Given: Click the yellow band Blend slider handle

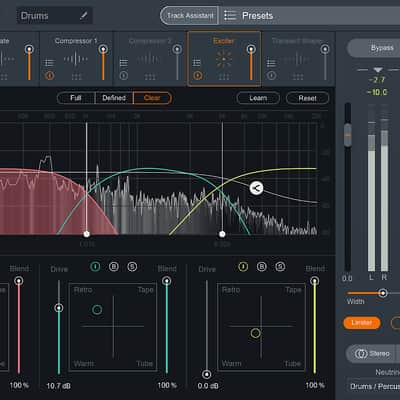Looking at the screenshot, I should pos(315,281).
